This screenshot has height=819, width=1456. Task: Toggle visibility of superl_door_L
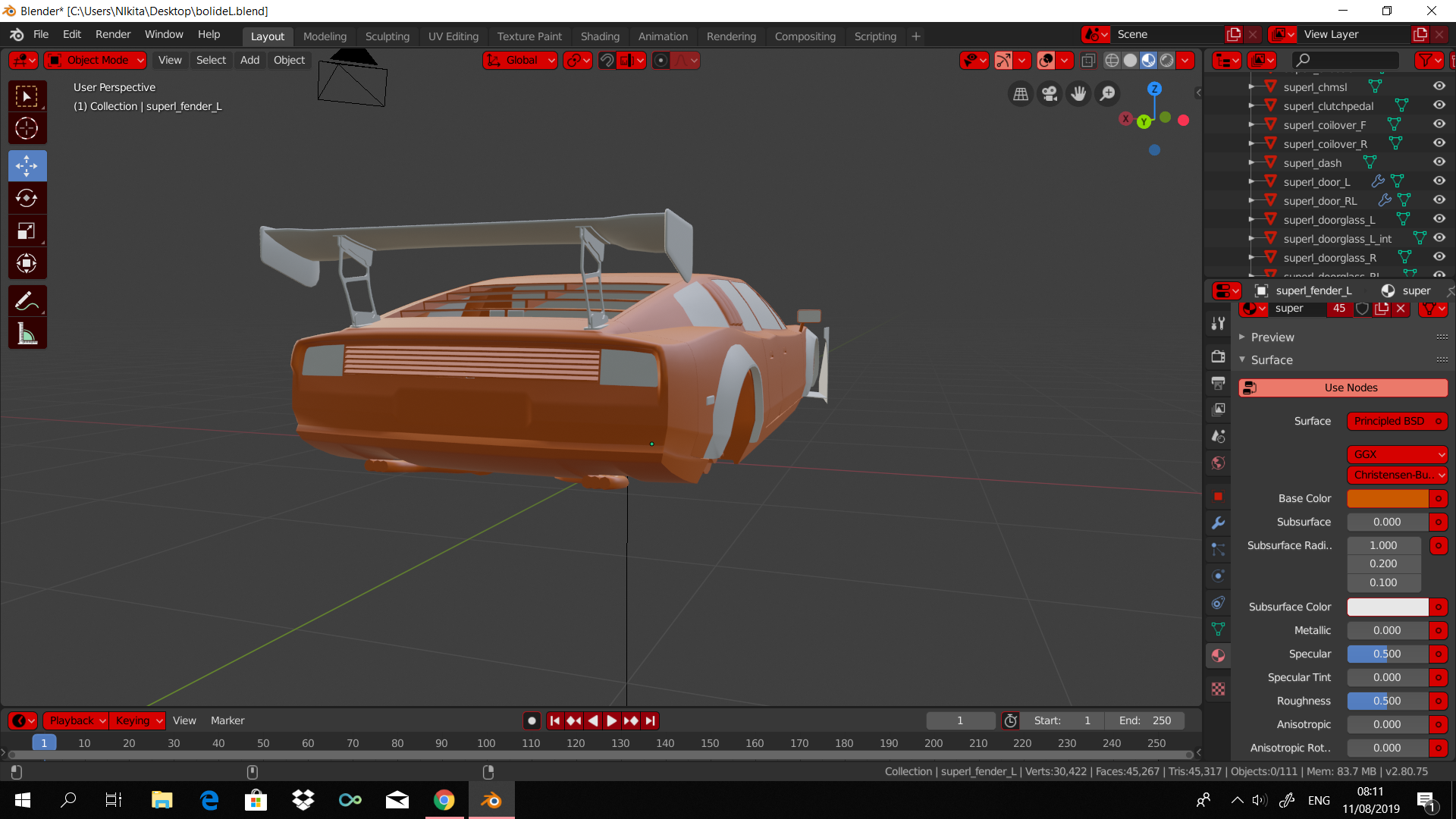(x=1439, y=181)
